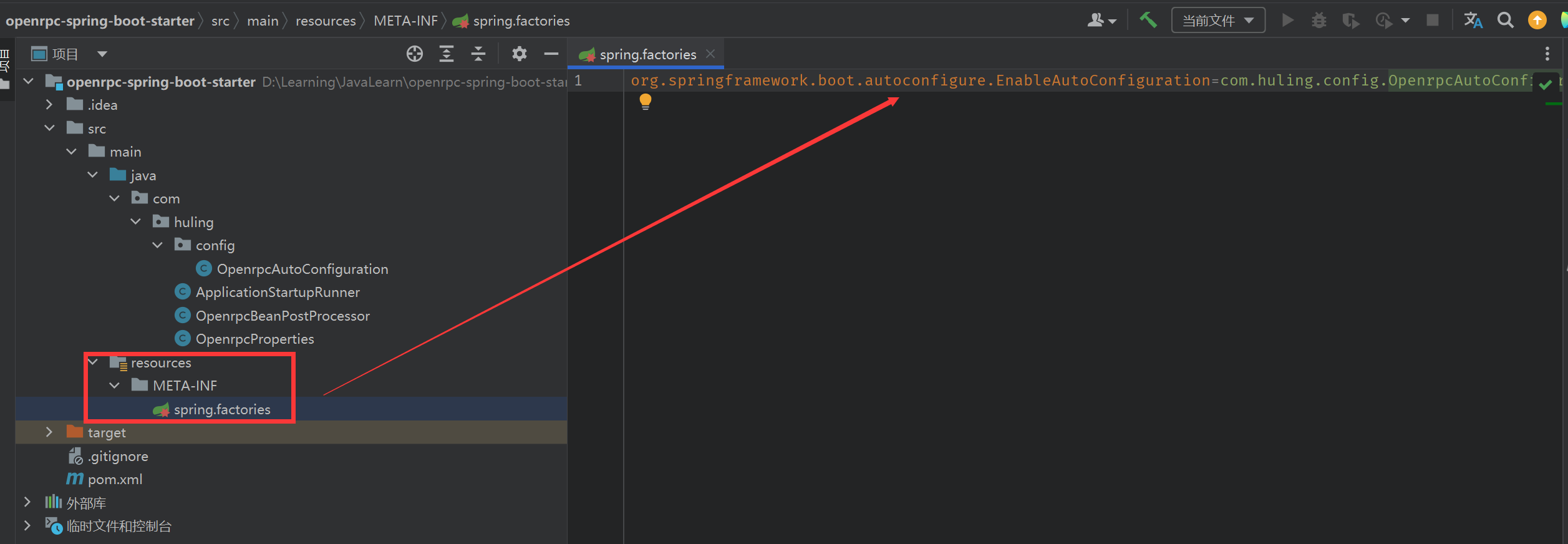Open the profiler run icon

[x=1383, y=21]
